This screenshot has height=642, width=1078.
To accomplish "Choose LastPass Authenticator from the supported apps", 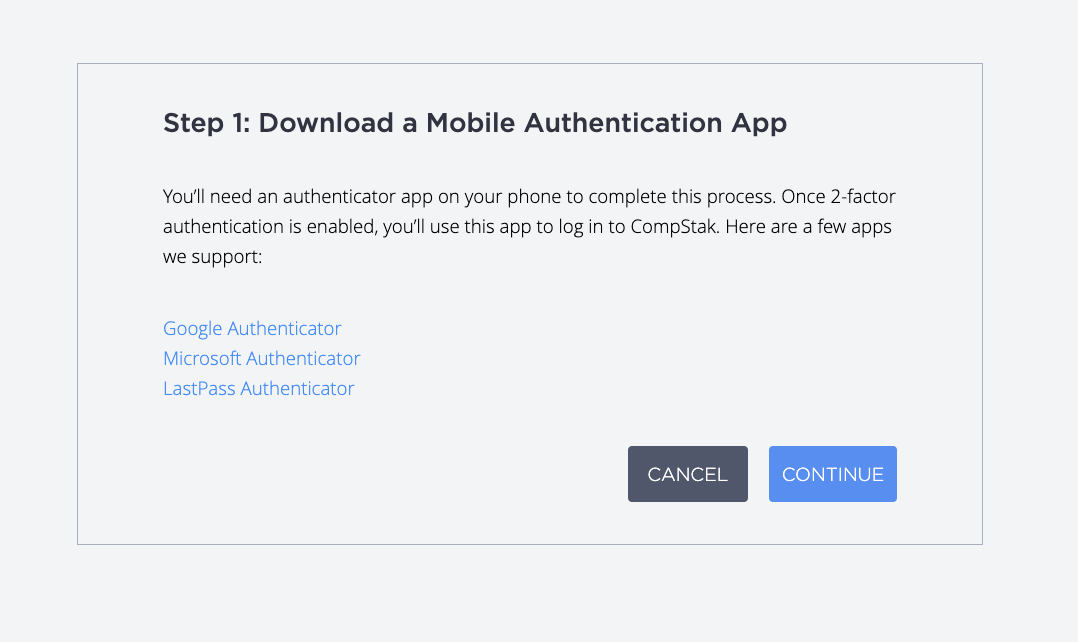I will click(258, 388).
